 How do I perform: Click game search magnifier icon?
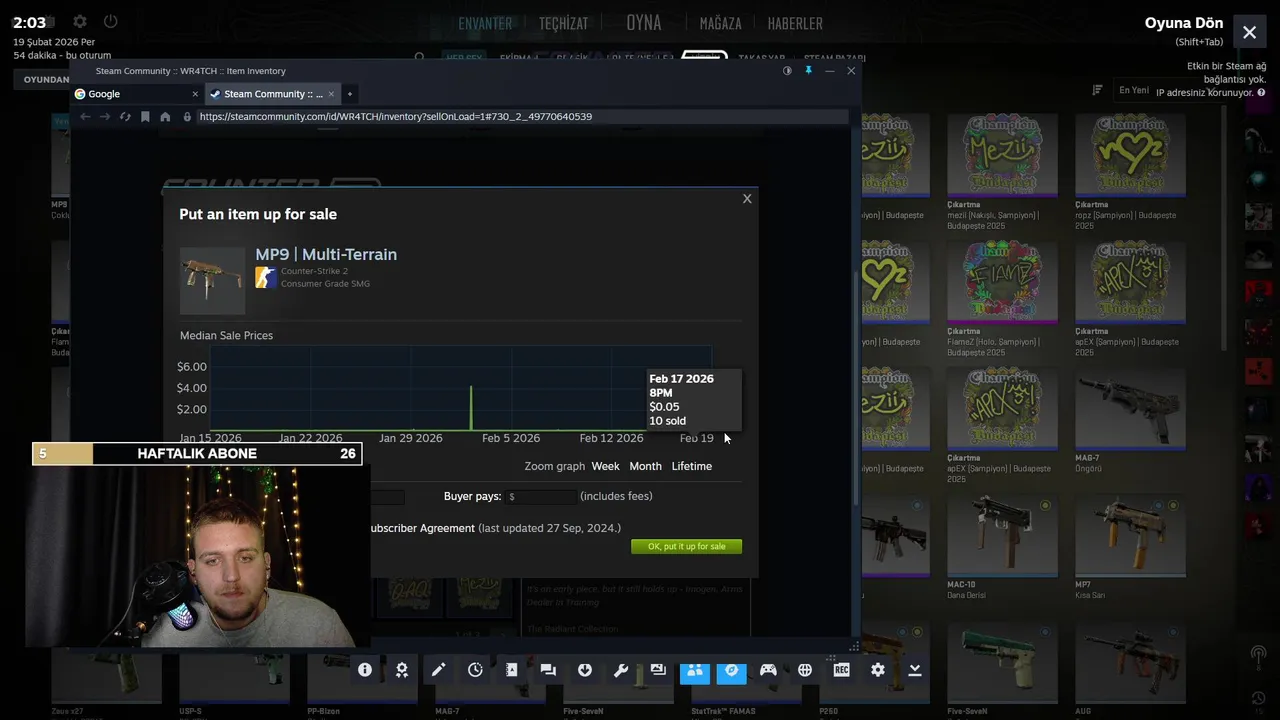[x=420, y=58]
